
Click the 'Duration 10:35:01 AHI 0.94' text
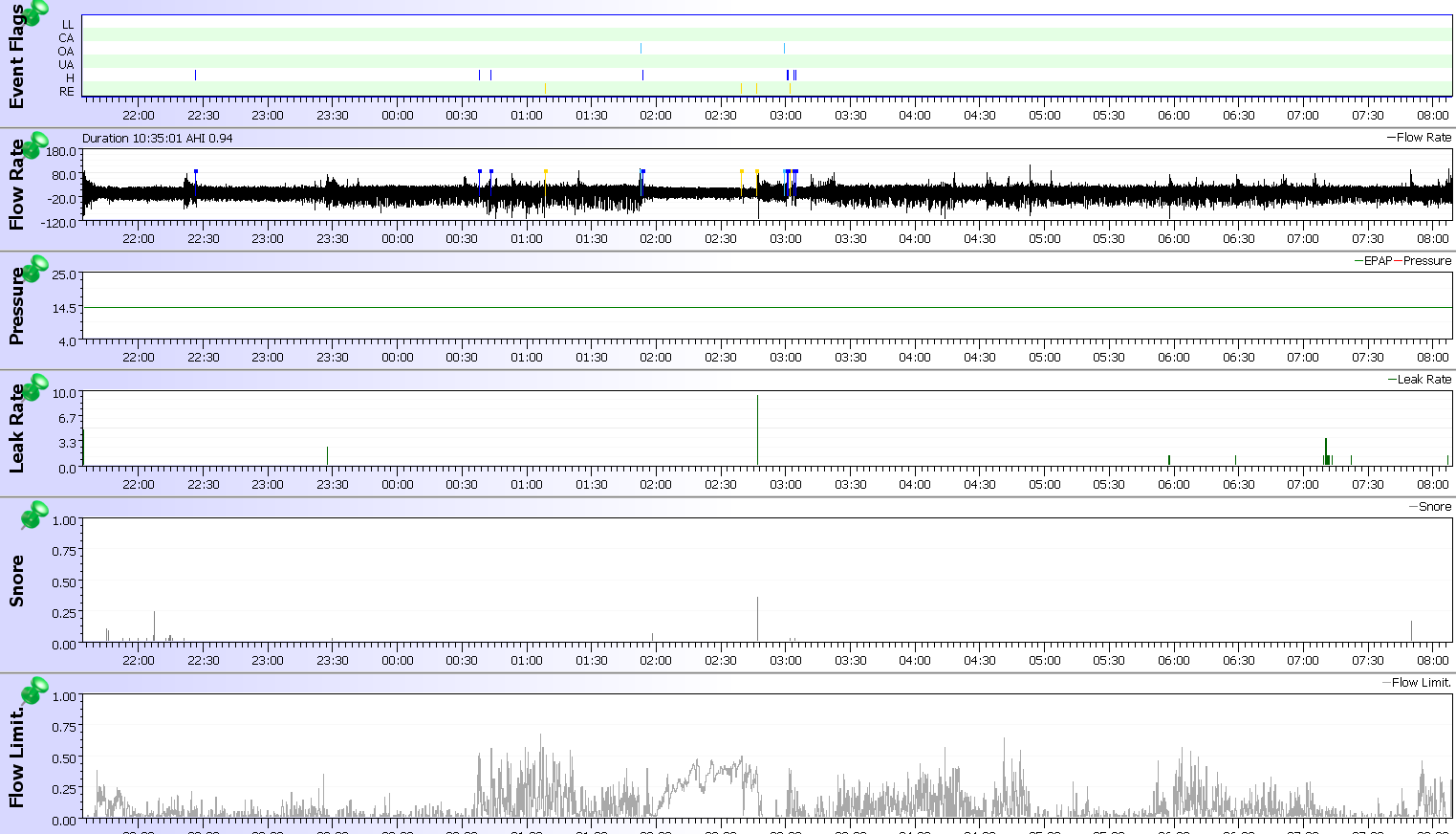(x=158, y=138)
